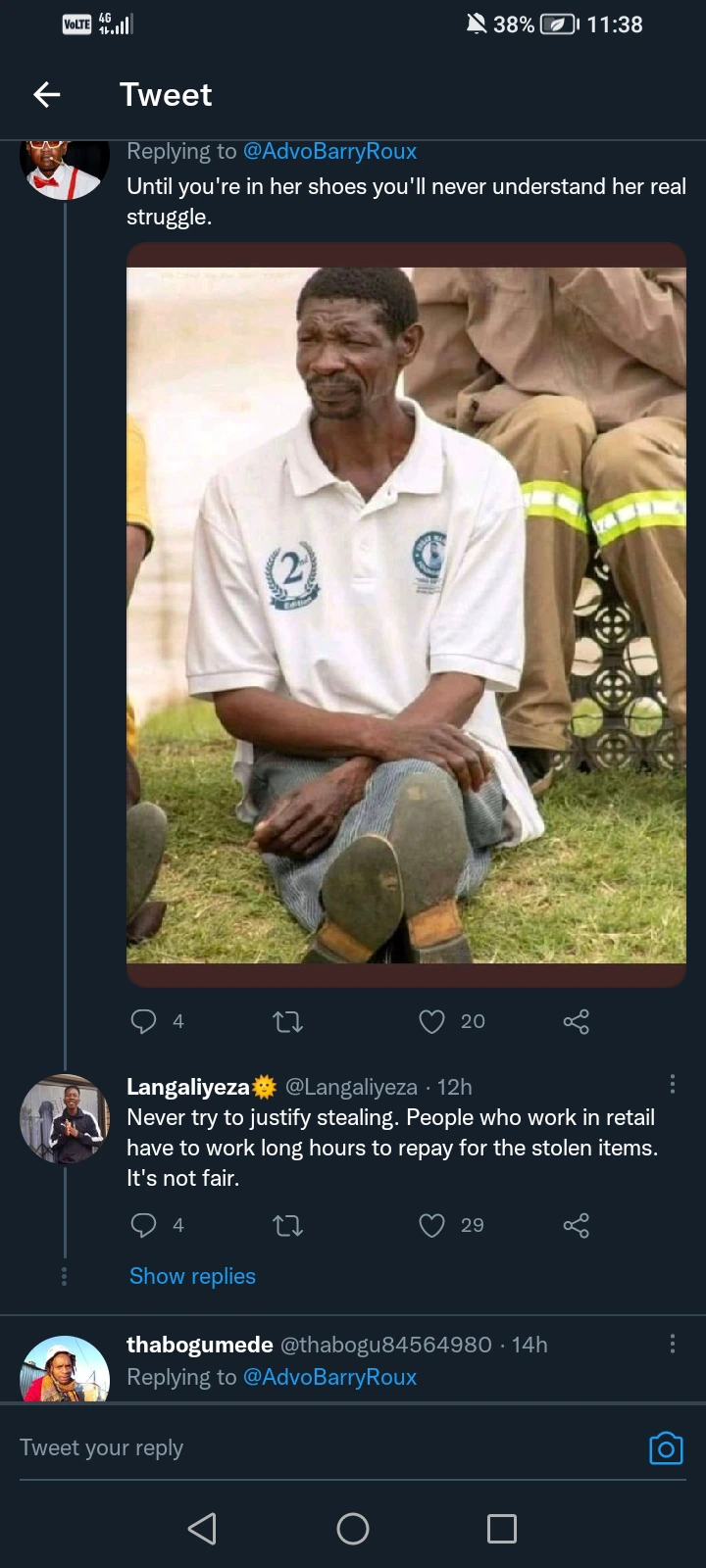The image size is (706, 1568).
Task: Reply to the tweet with the photo
Action: tap(144, 1021)
